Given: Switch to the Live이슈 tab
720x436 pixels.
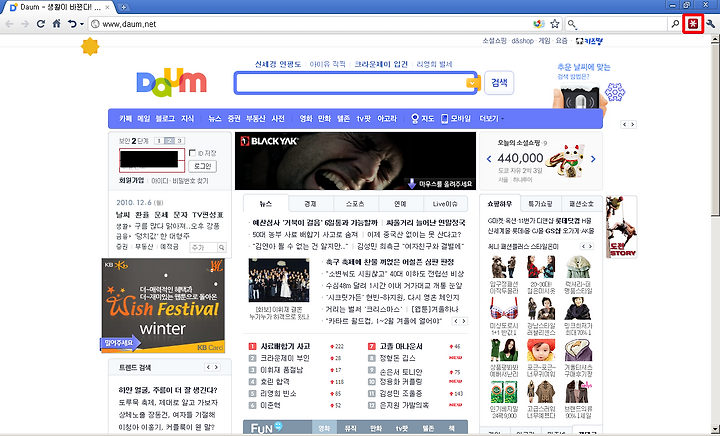Looking at the screenshot, I should (x=445, y=204).
